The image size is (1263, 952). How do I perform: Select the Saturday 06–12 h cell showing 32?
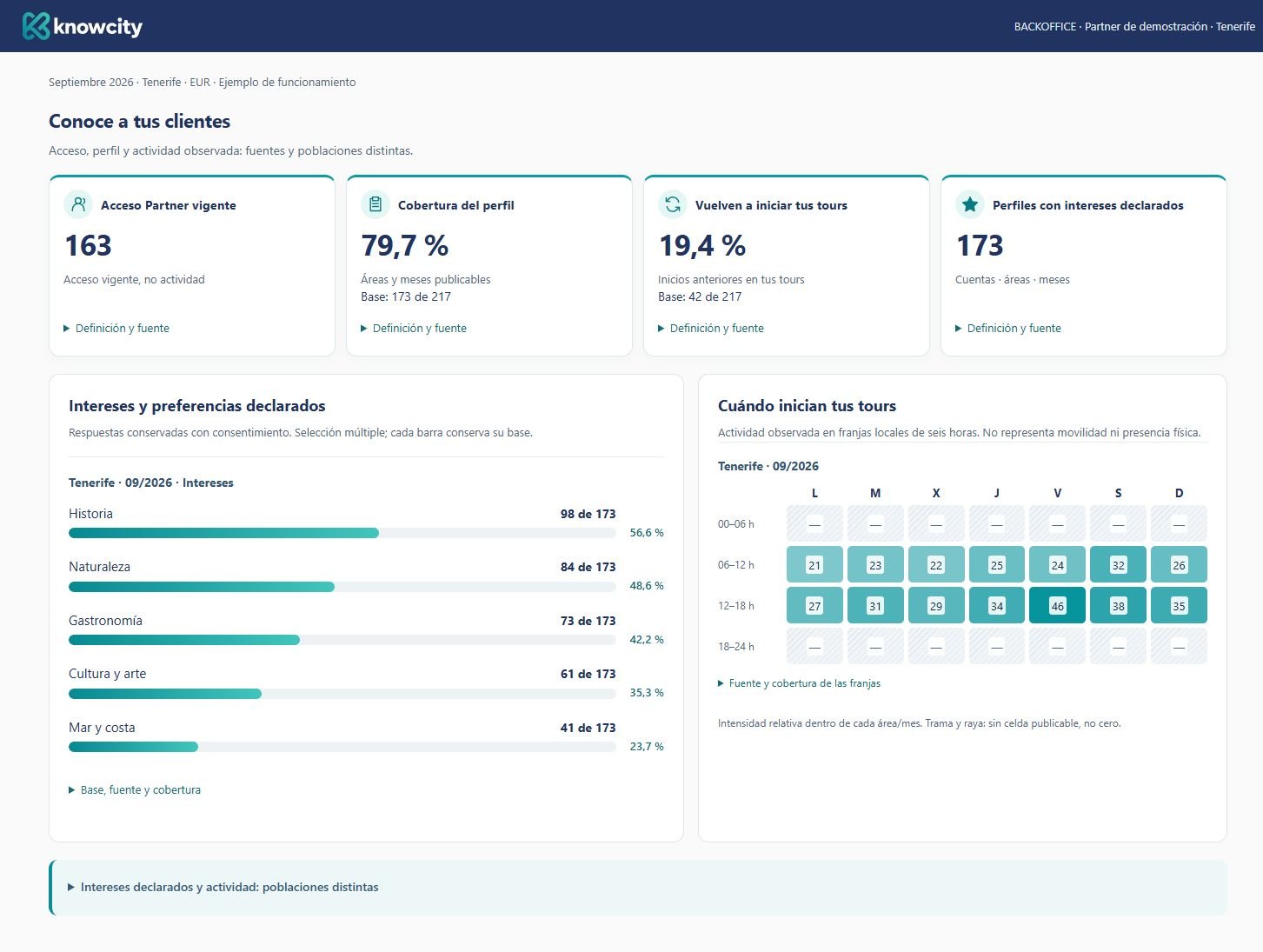pos(1118,564)
